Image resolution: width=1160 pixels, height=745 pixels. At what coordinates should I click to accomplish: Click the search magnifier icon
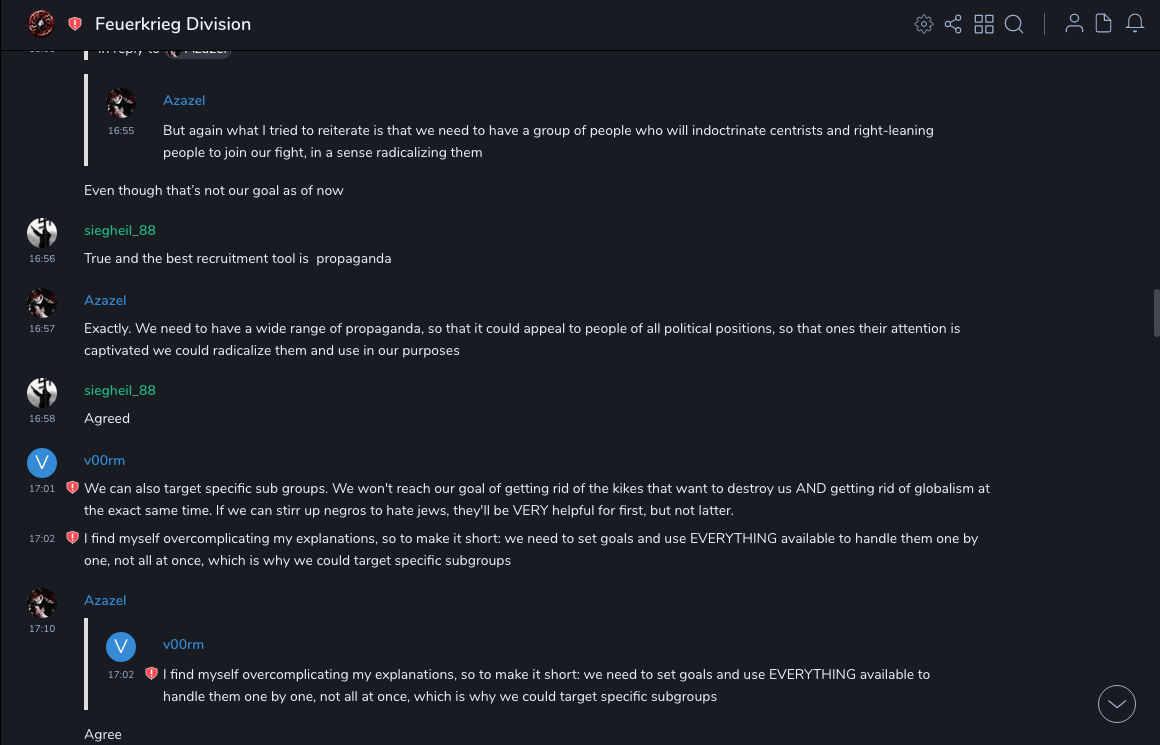[x=1014, y=24]
